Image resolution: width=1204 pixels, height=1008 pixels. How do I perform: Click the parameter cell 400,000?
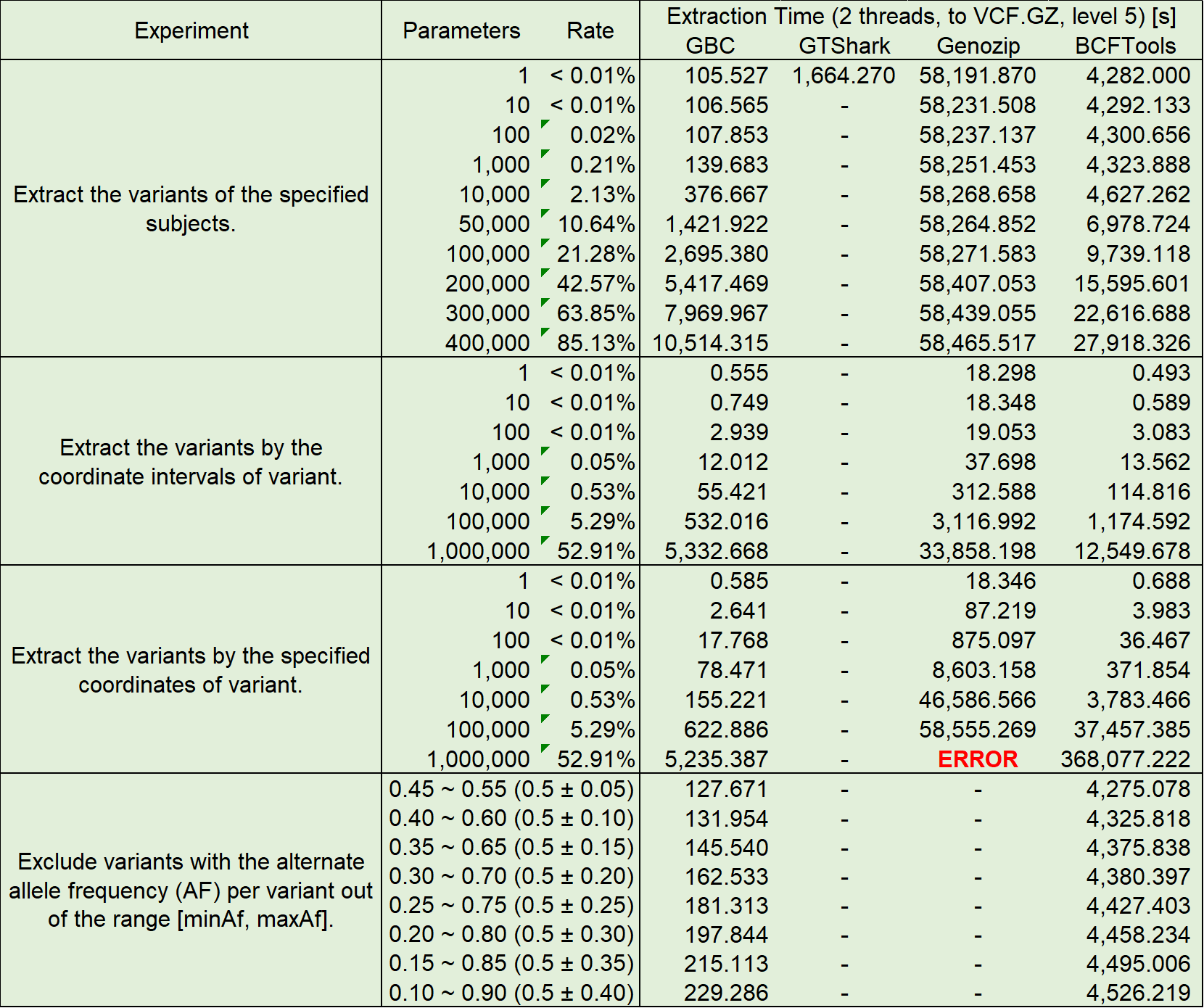487,343
